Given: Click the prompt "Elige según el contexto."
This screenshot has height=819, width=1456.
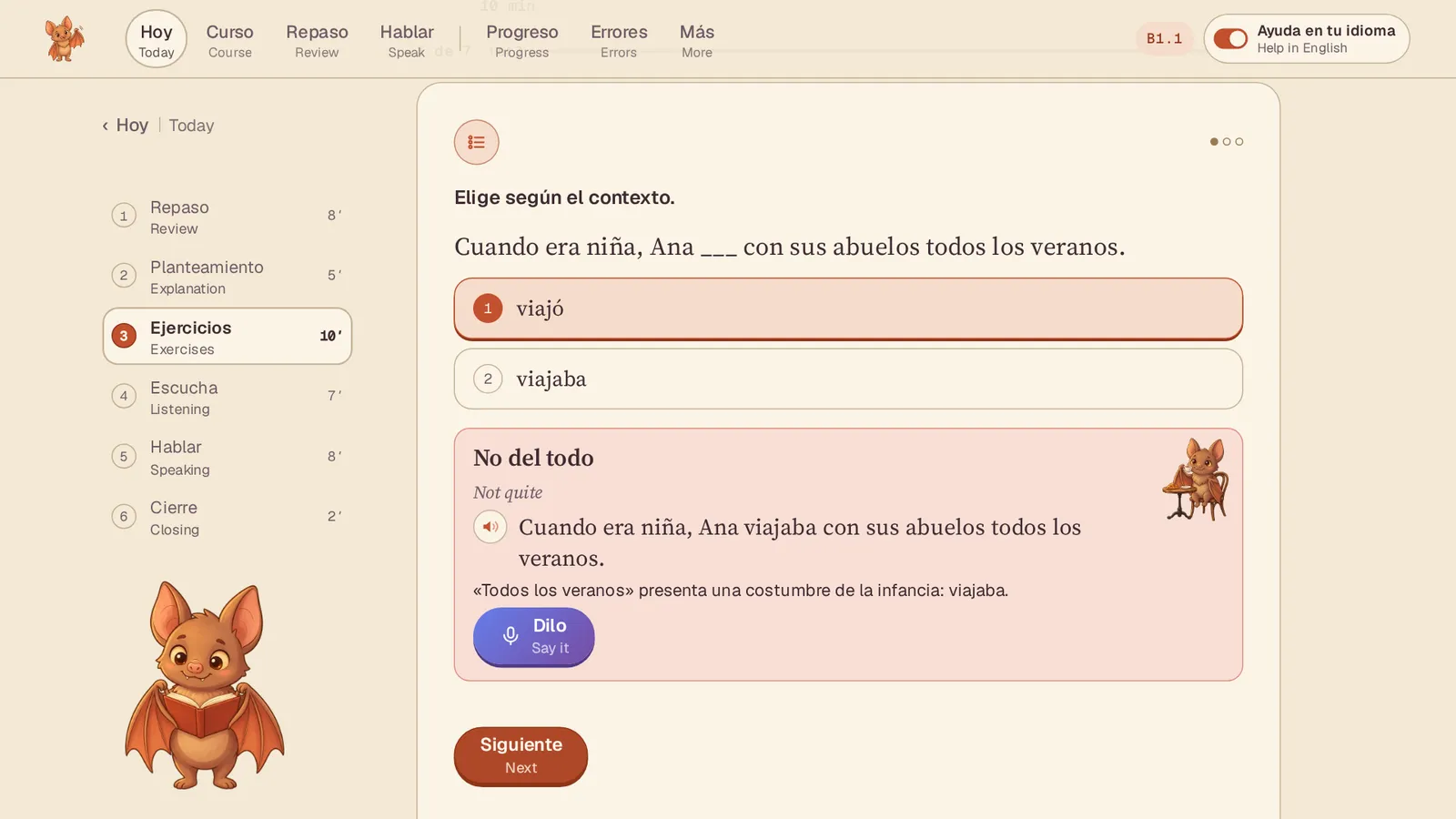Looking at the screenshot, I should click(564, 197).
